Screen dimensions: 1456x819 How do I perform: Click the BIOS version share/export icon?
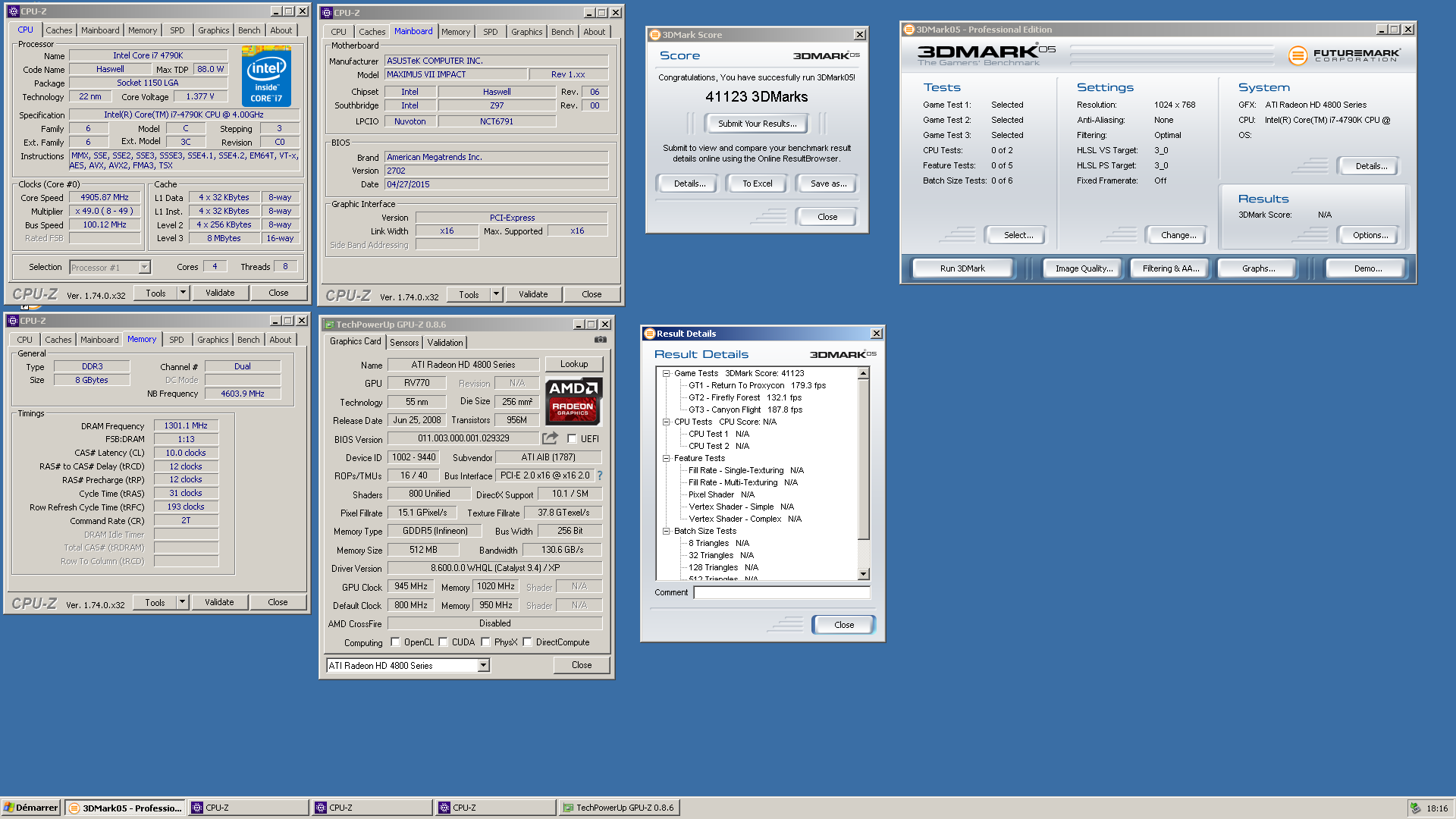[550, 438]
